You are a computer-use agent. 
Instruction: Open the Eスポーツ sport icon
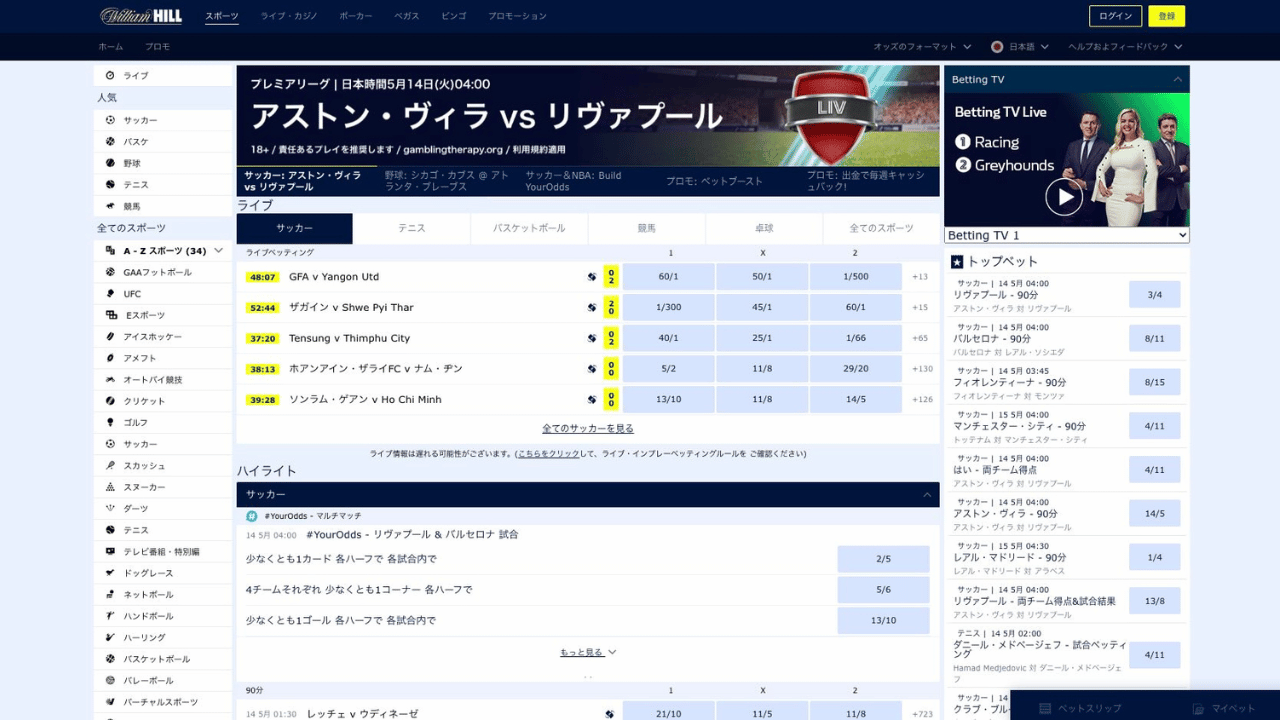pyautogui.click(x=111, y=315)
